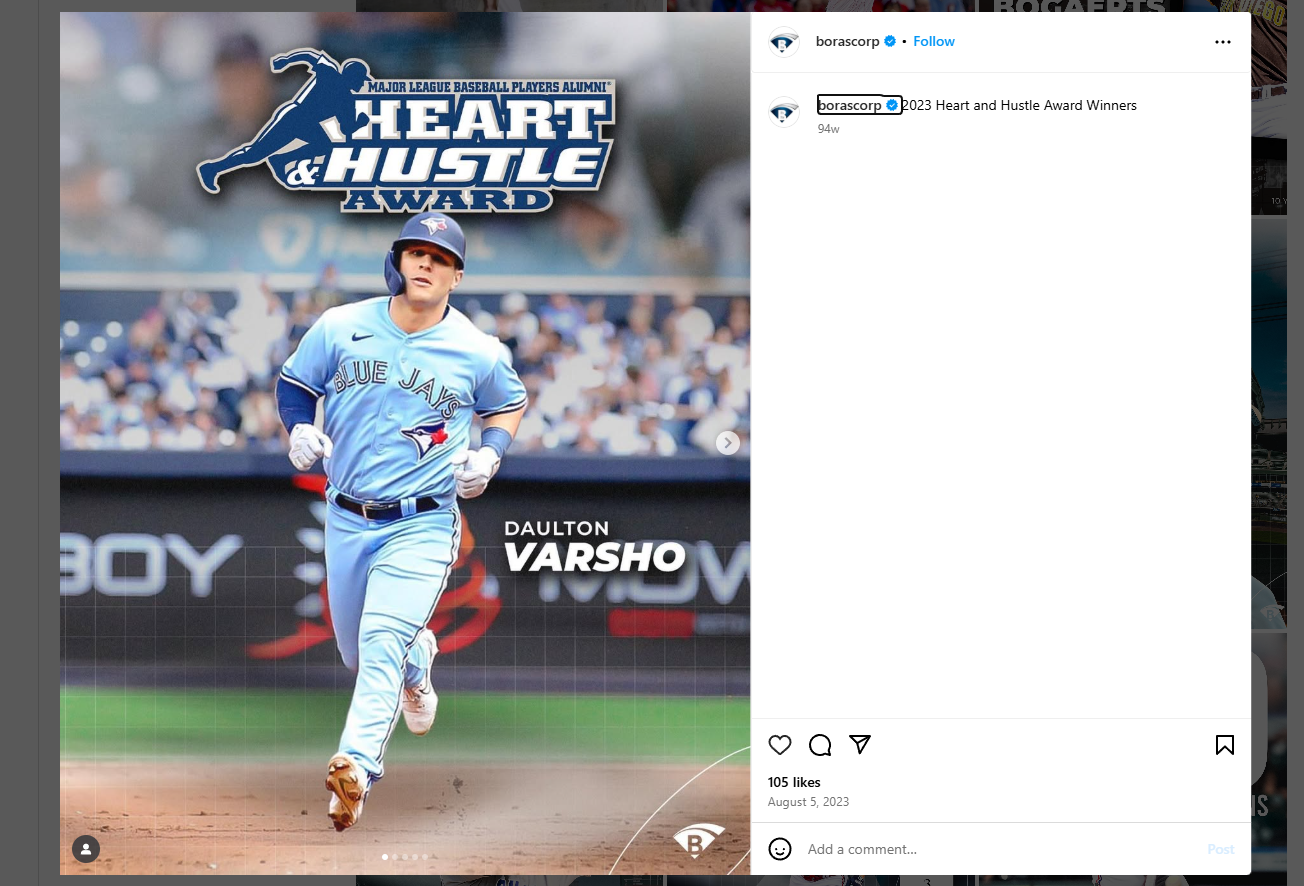Follow the borascorp account
The height and width of the screenshot is (886, 1304).
coord(934,41)
